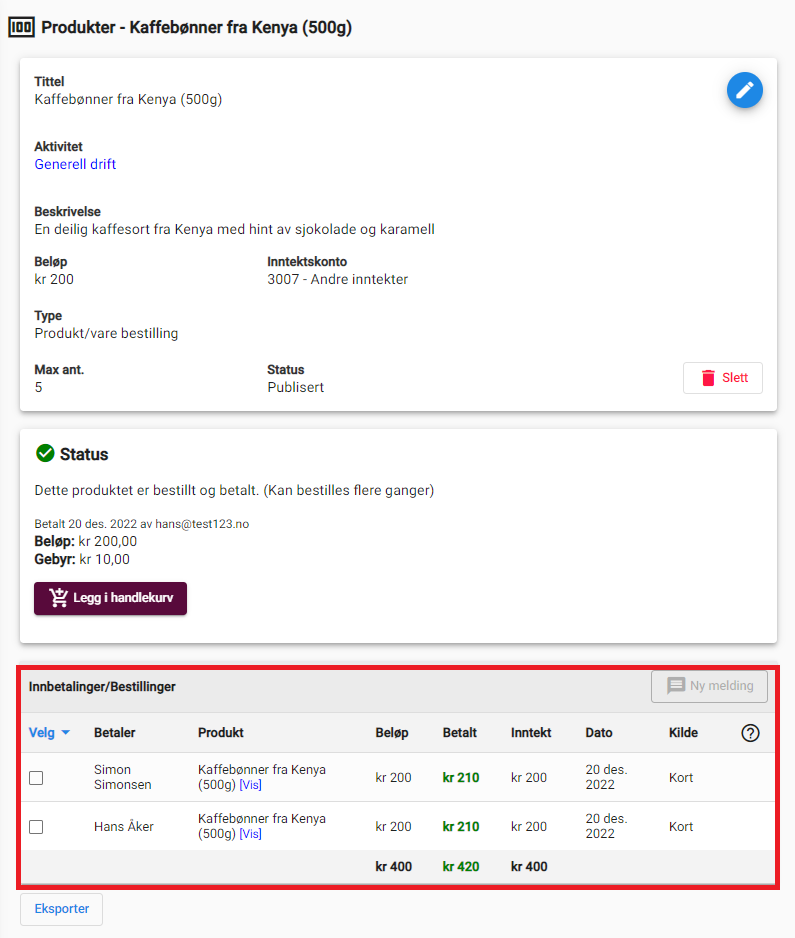The width and height of the screenshot is (795, 938).
Task: Click the Produkt column header
Action: (221, 733)
